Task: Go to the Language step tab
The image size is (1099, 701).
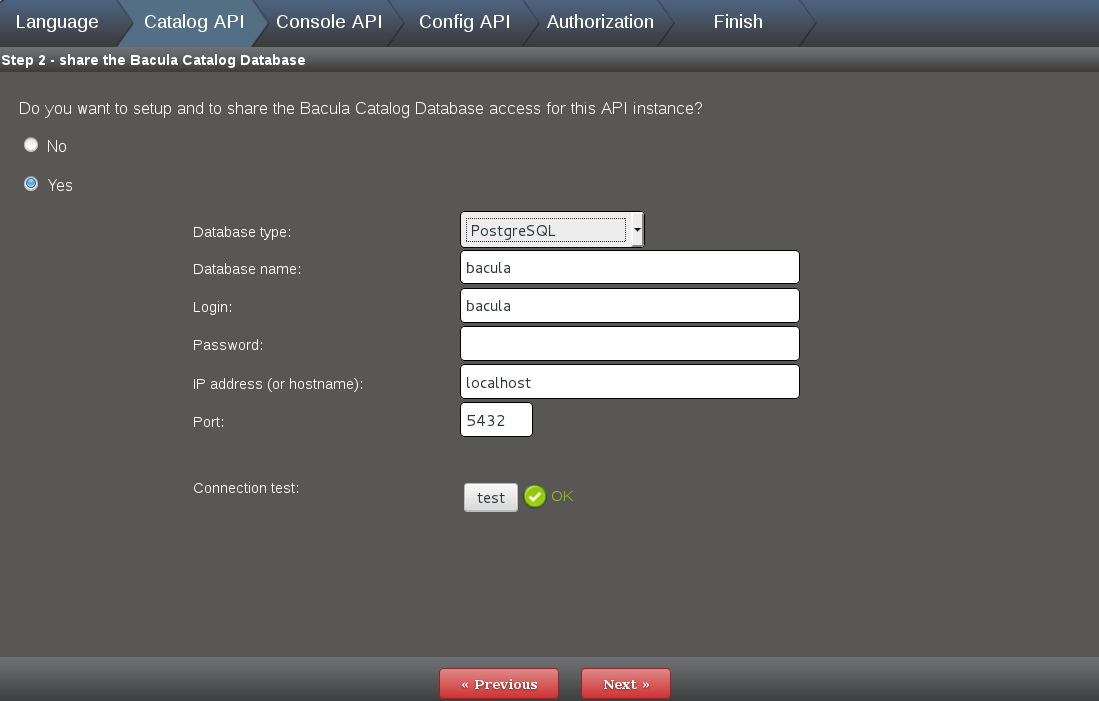Action: (x=57, y=22)
